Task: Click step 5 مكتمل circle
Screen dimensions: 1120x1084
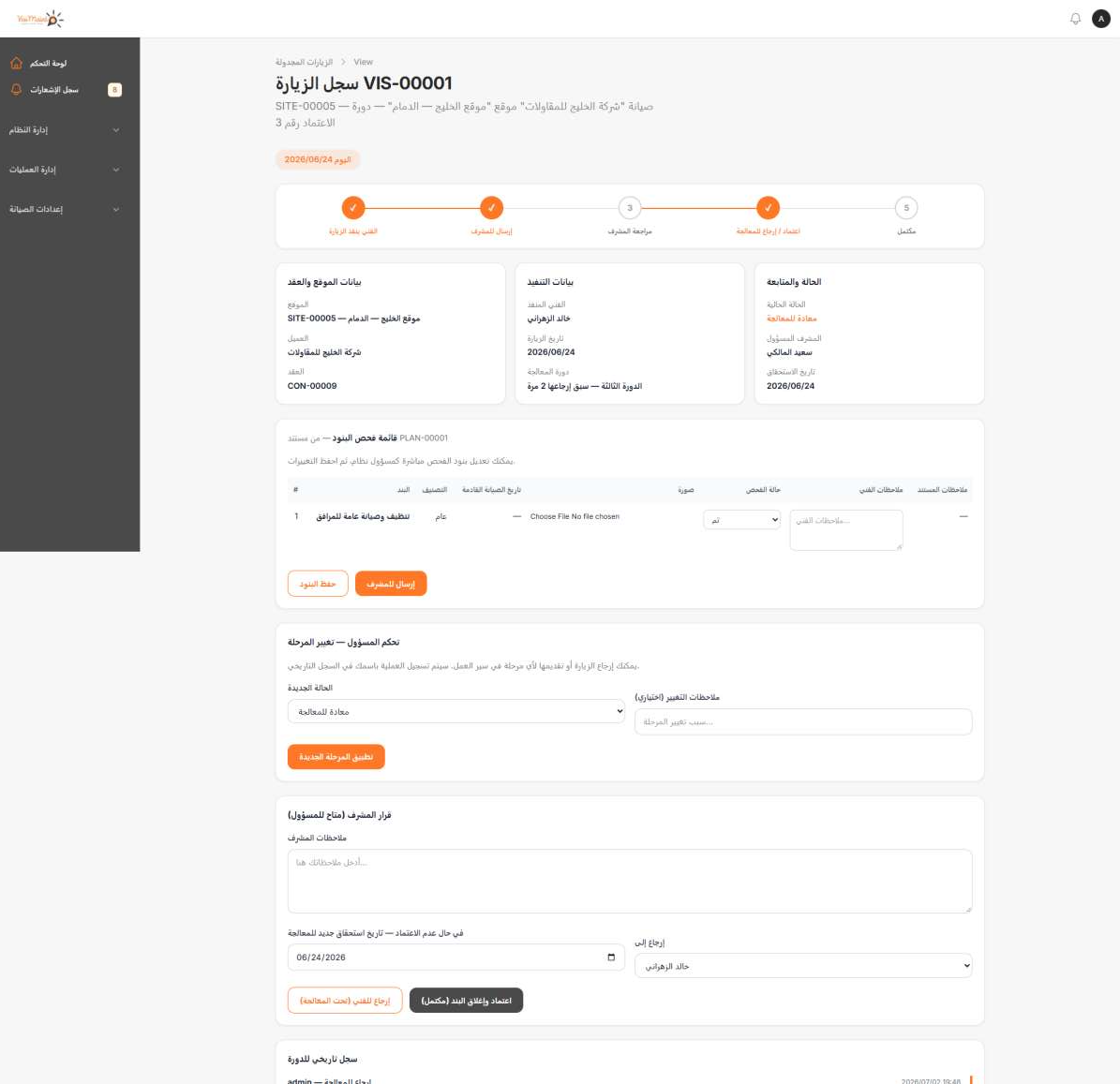Action: pyautogui.click(x=905, y=208)
